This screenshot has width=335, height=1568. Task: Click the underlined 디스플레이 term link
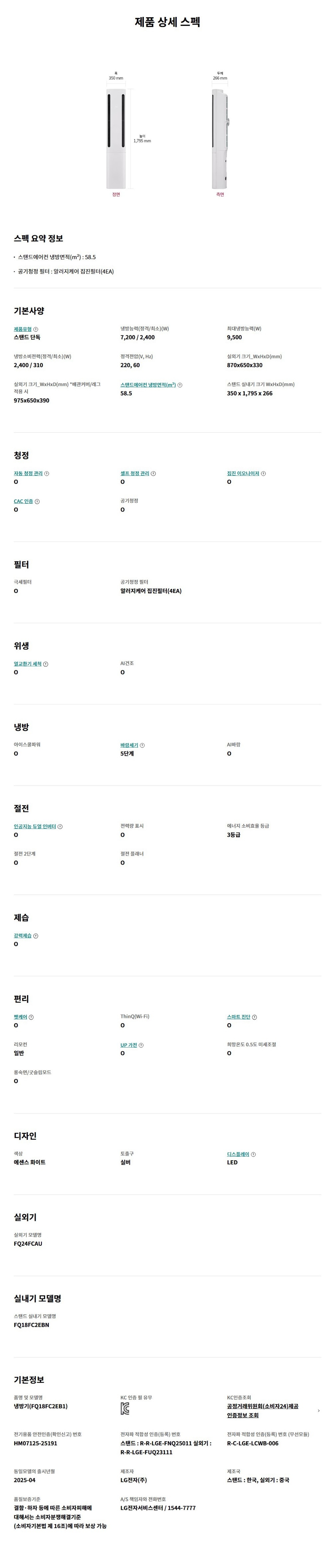[x=238, y=1154]
